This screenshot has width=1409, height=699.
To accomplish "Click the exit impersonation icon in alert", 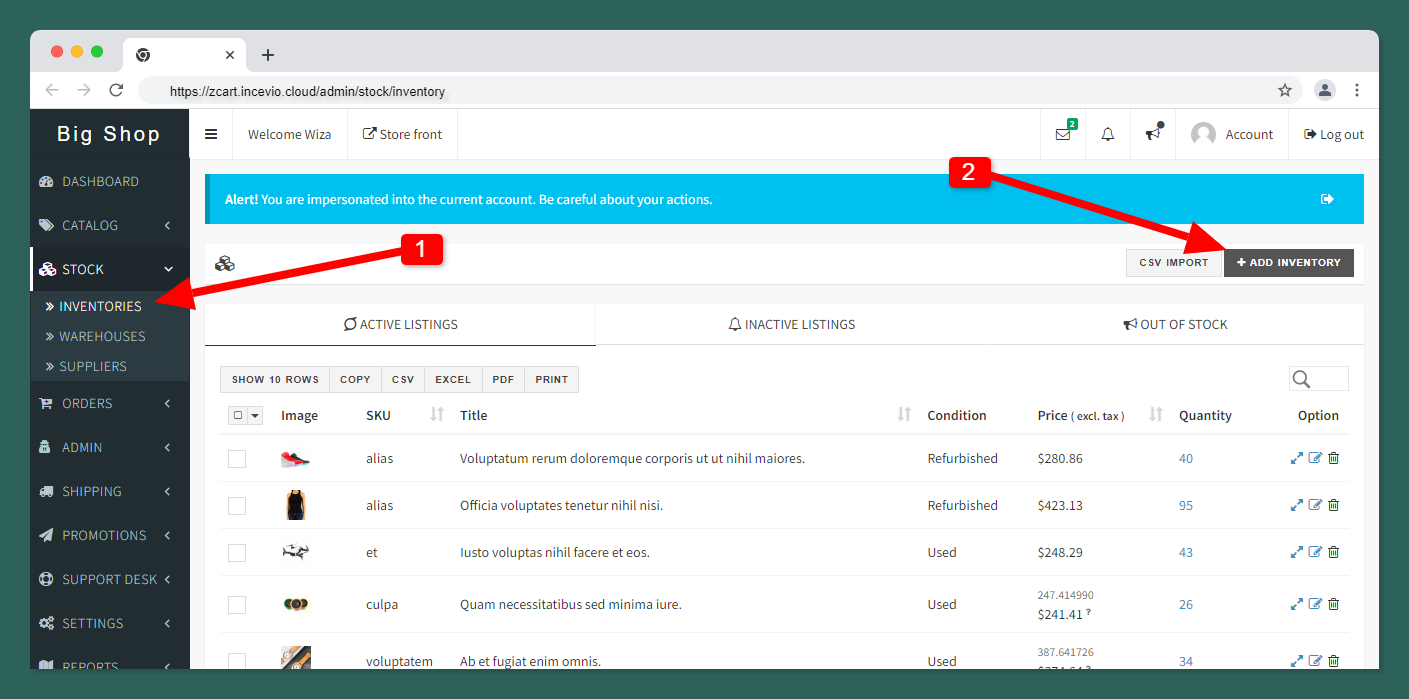I will point(1327,199).
